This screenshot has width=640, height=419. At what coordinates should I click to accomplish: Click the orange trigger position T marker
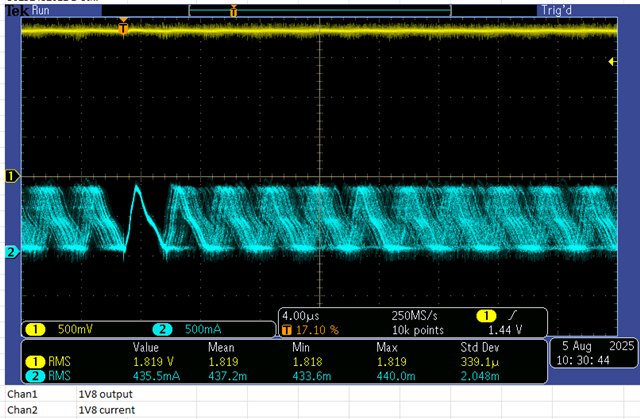point(123,27)
